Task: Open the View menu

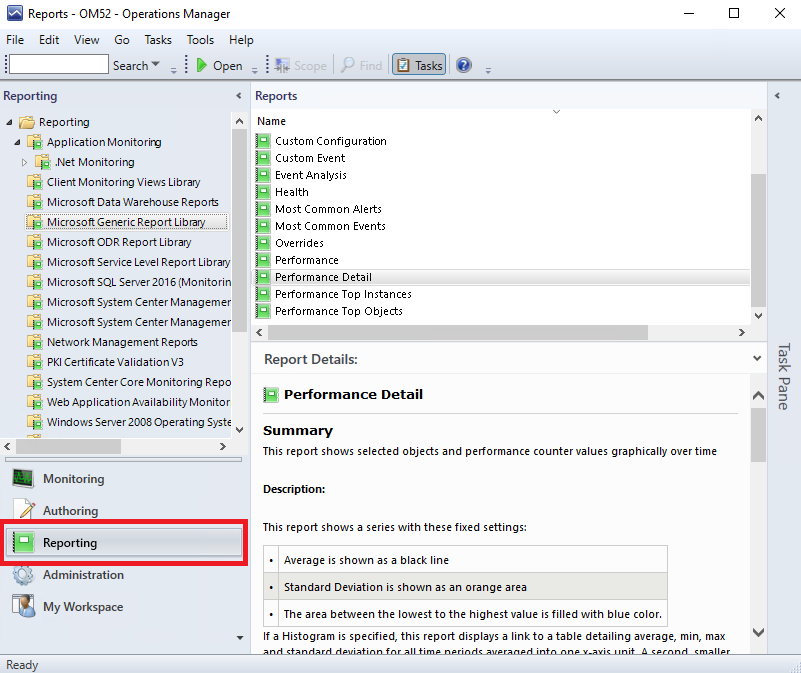Action: [86, 40]
